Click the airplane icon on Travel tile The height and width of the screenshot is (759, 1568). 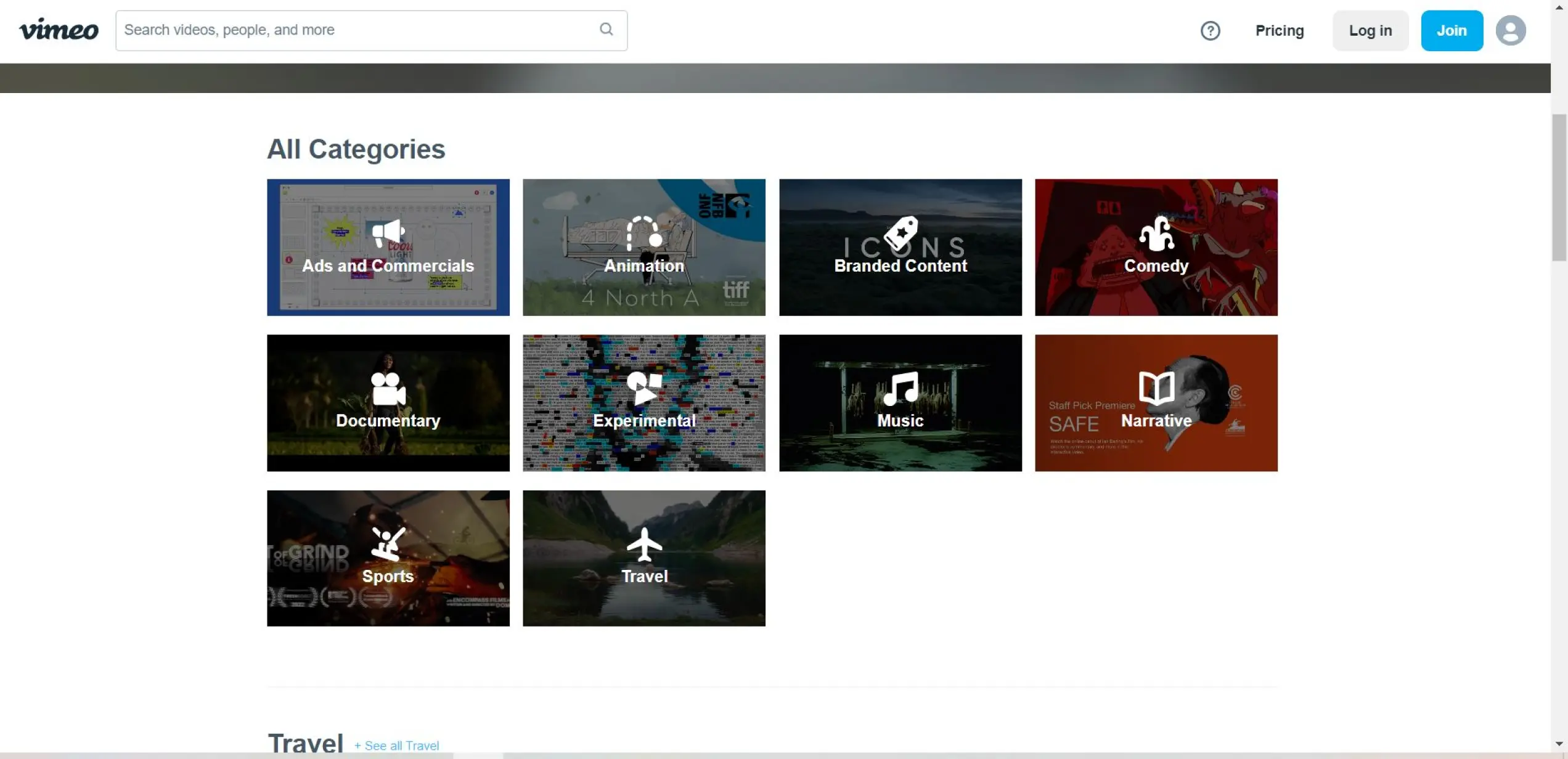(x=644, y=545)
